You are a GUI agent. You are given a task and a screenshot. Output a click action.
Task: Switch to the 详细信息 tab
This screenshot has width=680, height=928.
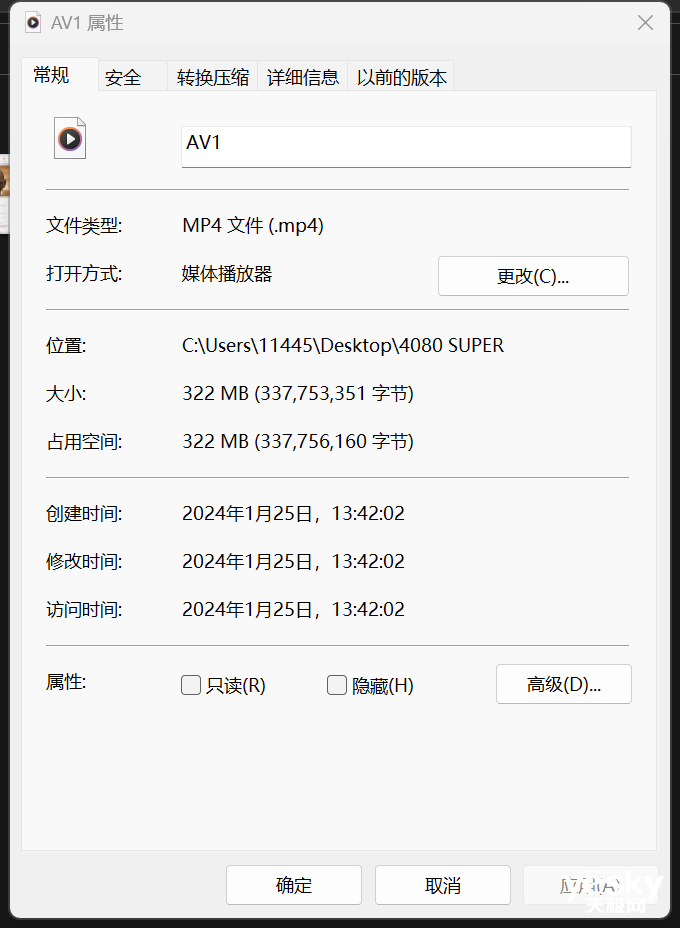302,77
